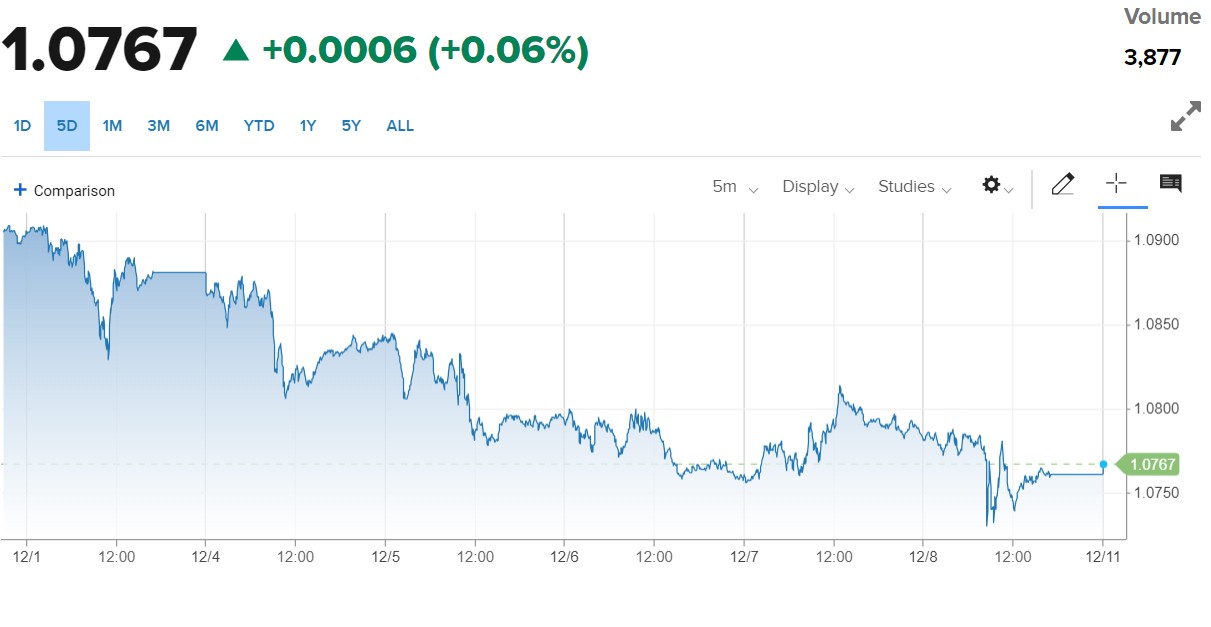Screen dimensions: 1211x627
Task: Select the pencil drawing tool
Action: coord(1063,184)
